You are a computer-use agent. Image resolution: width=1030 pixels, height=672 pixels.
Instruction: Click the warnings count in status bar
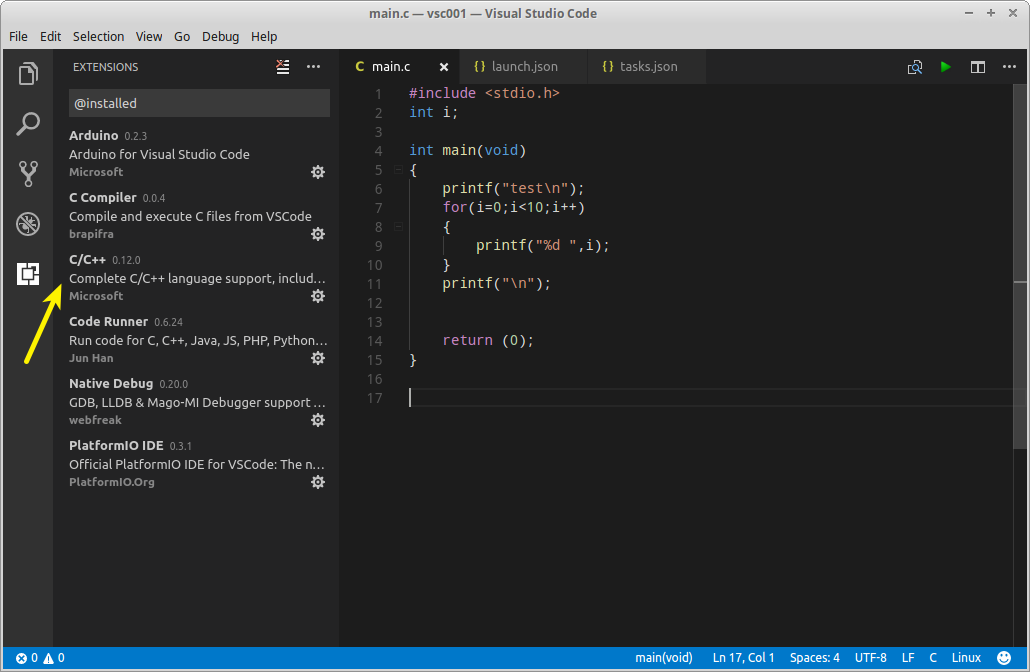click(x=55, y=658)
